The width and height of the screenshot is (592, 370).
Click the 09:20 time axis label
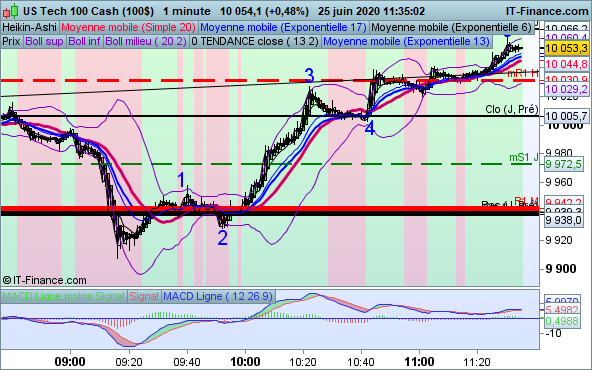click(129, 362)
